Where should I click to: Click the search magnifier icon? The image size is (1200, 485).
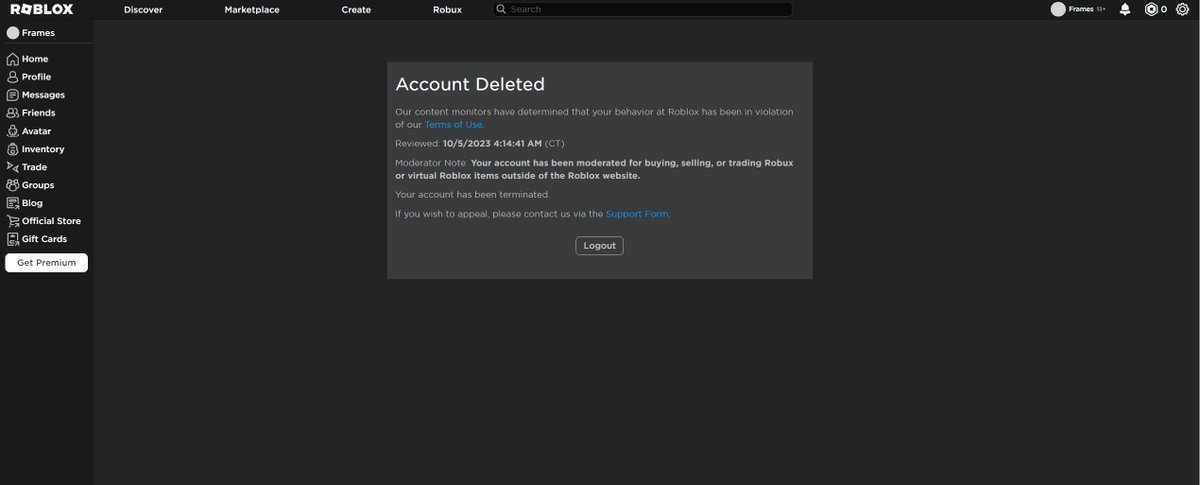coord(501,9)
